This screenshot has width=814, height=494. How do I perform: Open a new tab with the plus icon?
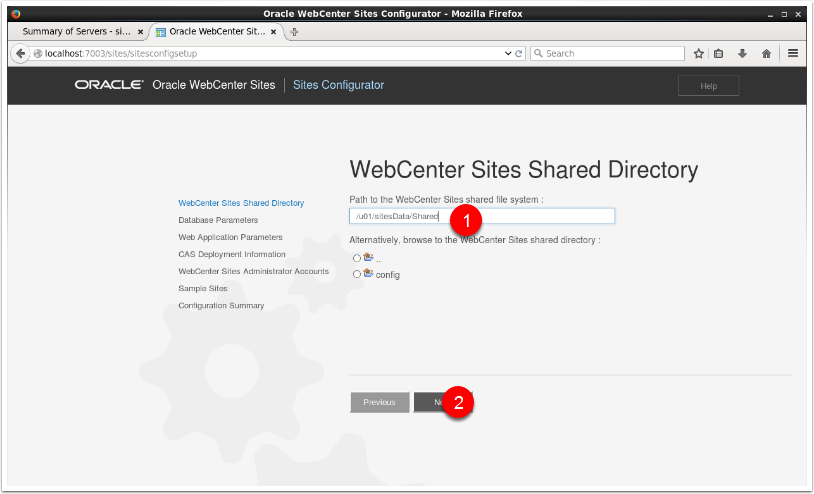click(x=293, y=32)
